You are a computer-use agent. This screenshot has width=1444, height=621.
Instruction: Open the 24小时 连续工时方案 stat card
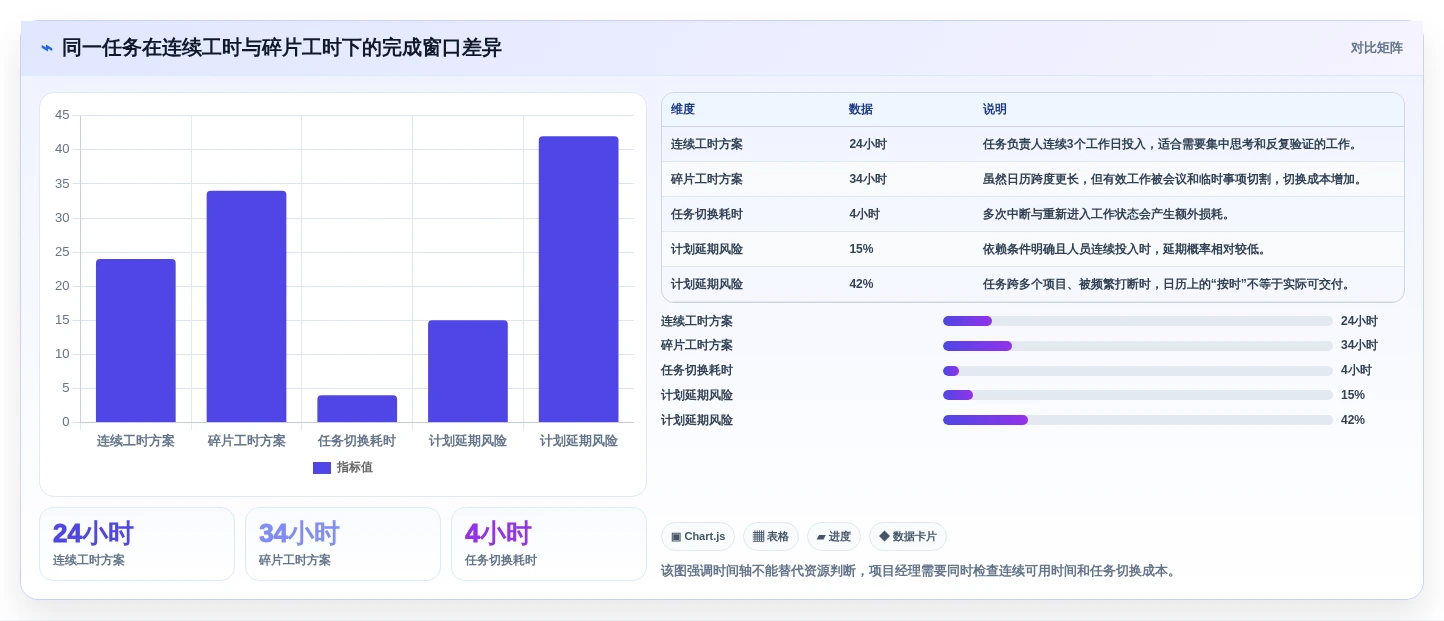(137, 544)
